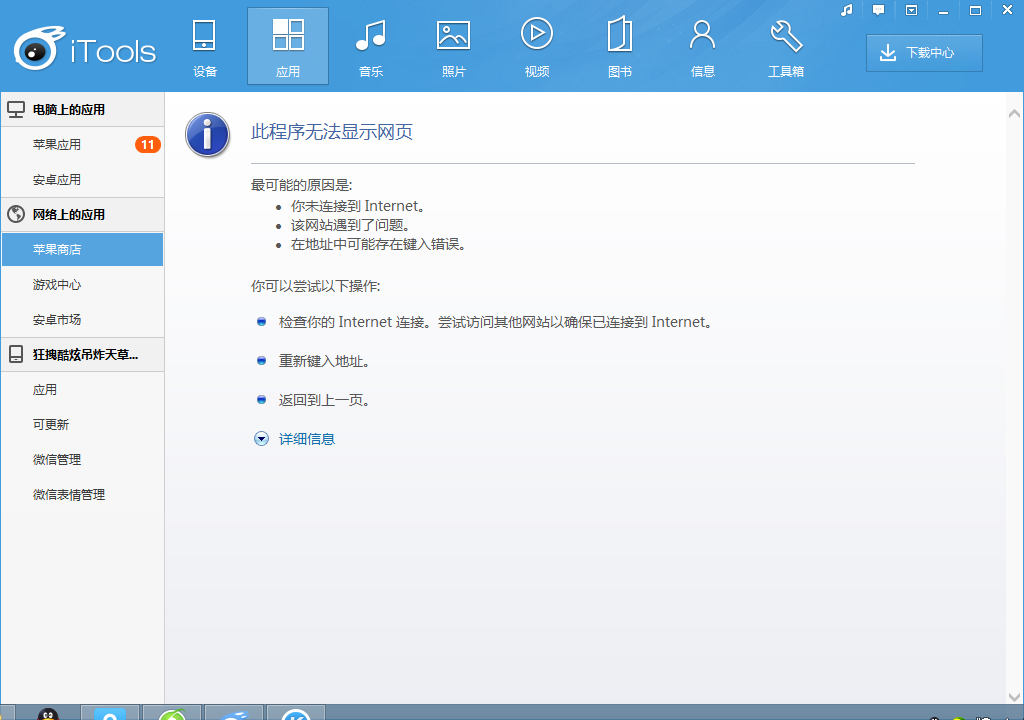
Task: Open 微信管理 in the sidebar
Action: tap(82, 460)
